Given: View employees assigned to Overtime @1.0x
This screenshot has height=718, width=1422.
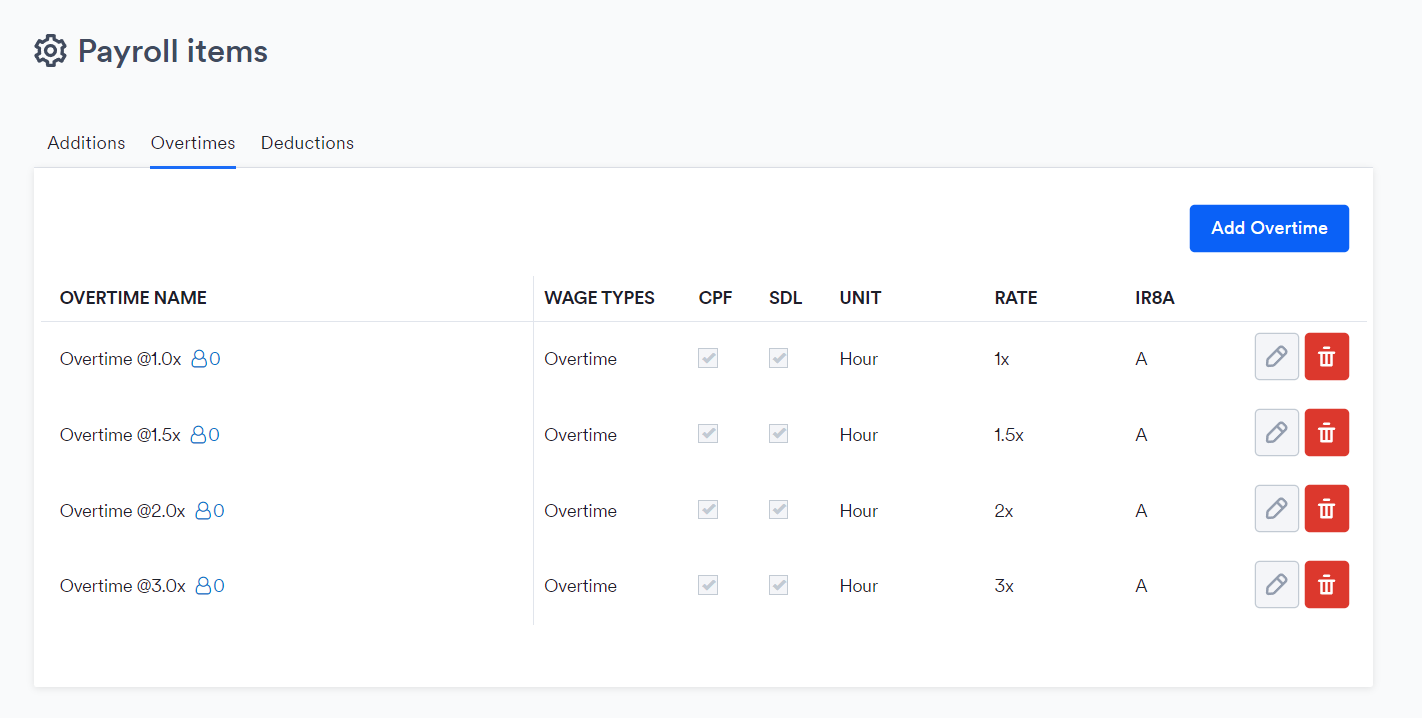Looking at the screenshot, I should click(206, 359).
